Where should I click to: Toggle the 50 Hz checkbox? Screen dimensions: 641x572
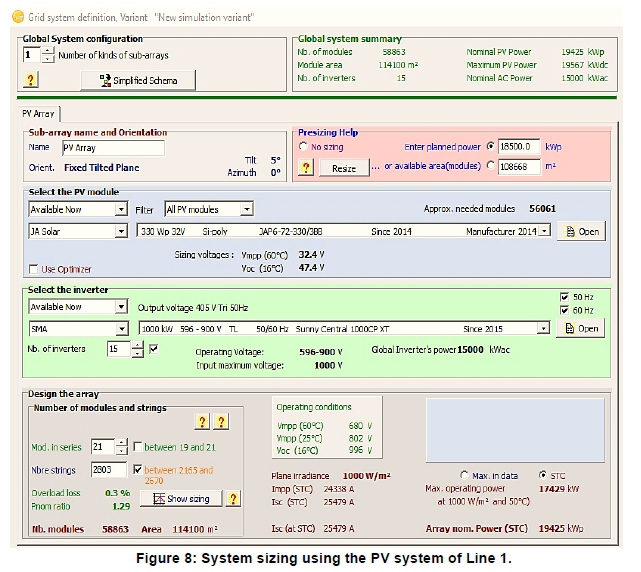(x=566, y=297)
